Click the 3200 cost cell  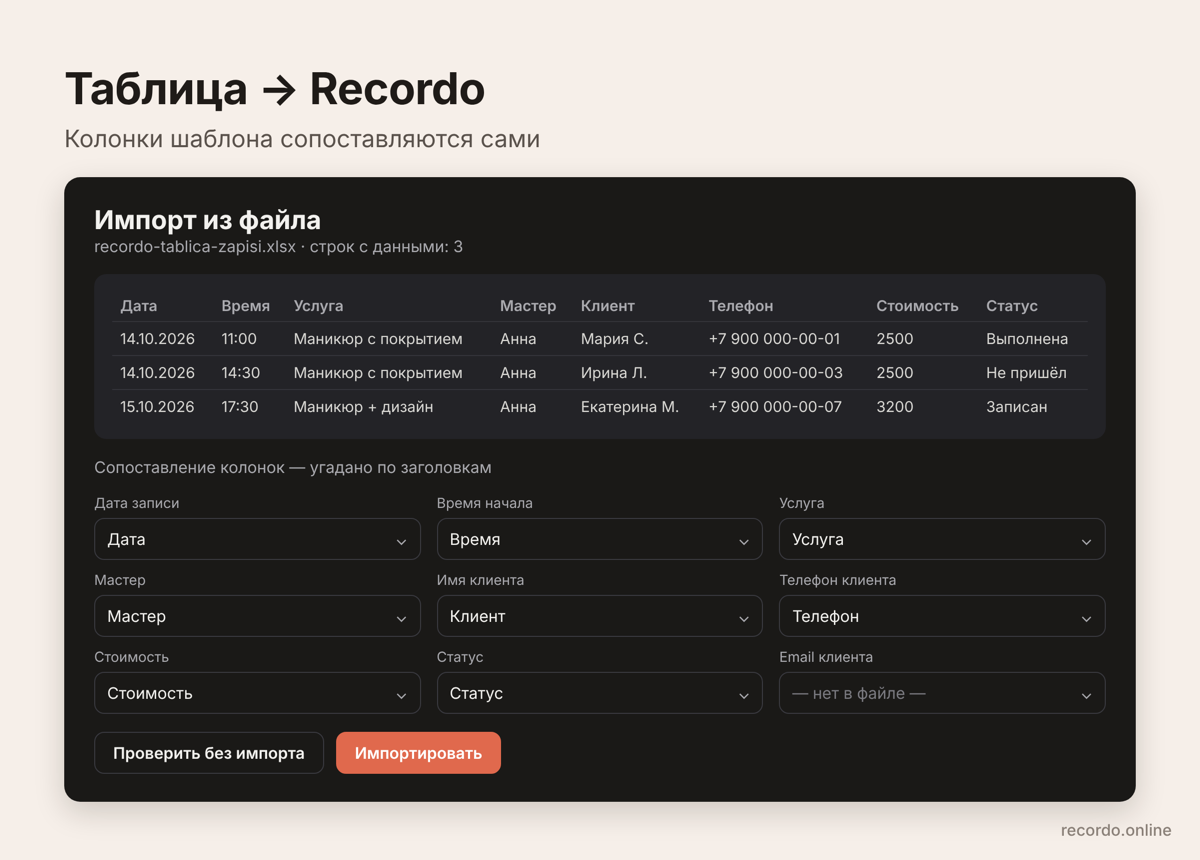(895, 407)
